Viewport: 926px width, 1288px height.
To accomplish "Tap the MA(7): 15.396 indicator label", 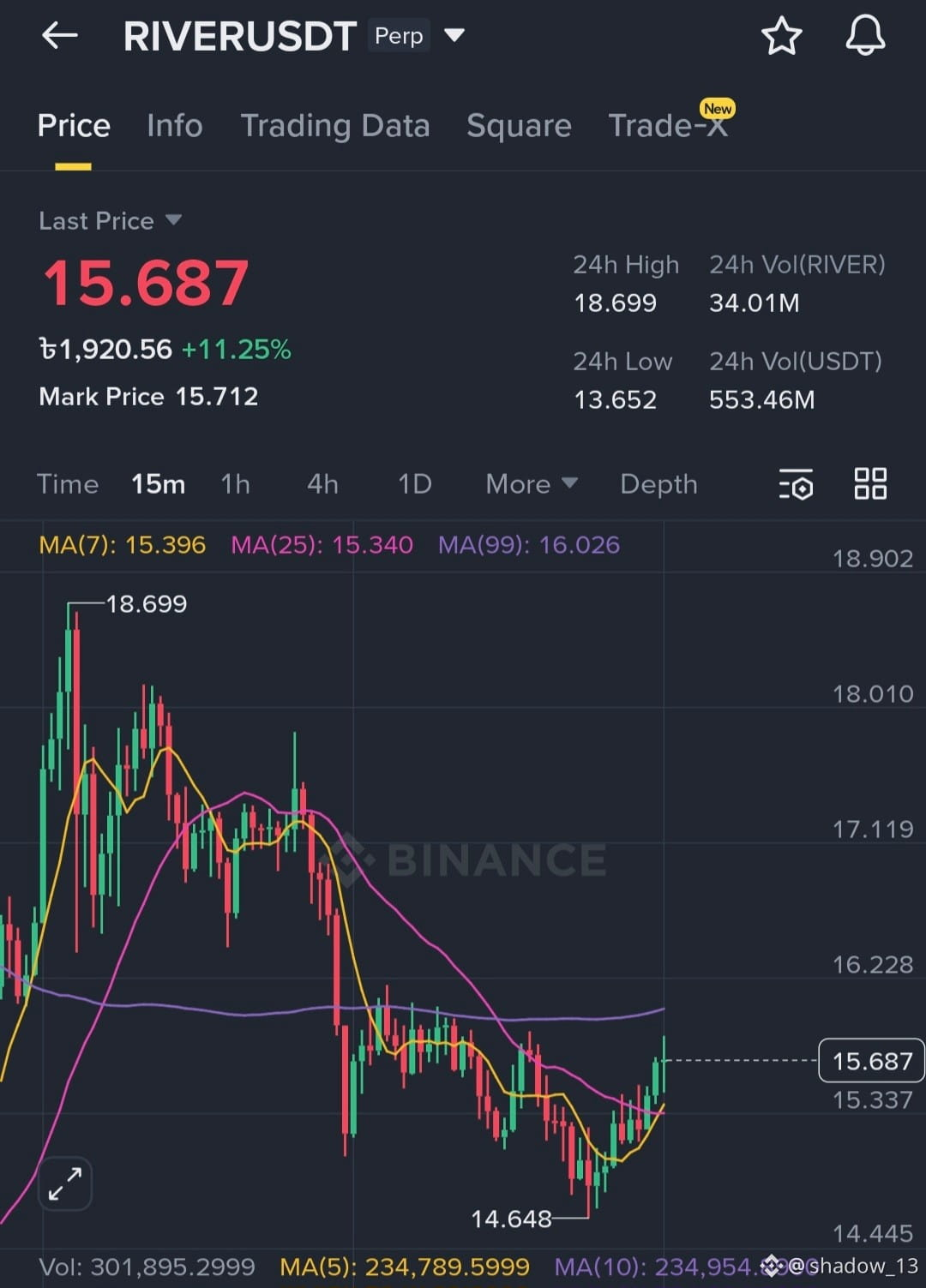I will [123, 545].
